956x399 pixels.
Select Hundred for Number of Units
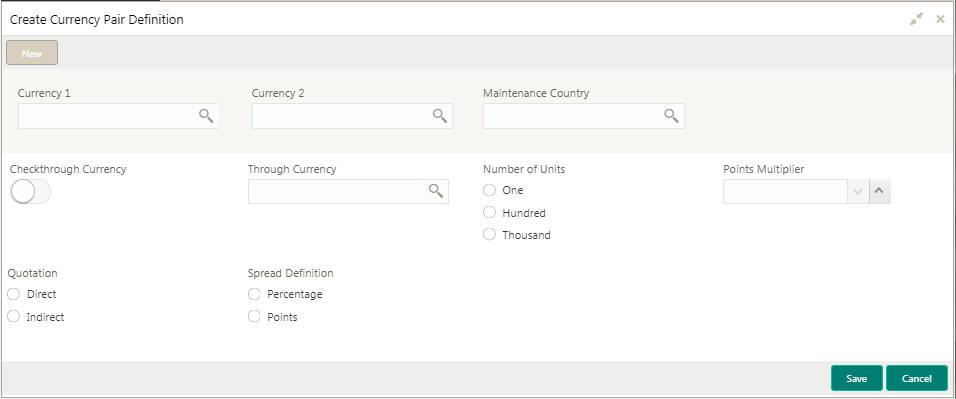click(x=489, y=212)
